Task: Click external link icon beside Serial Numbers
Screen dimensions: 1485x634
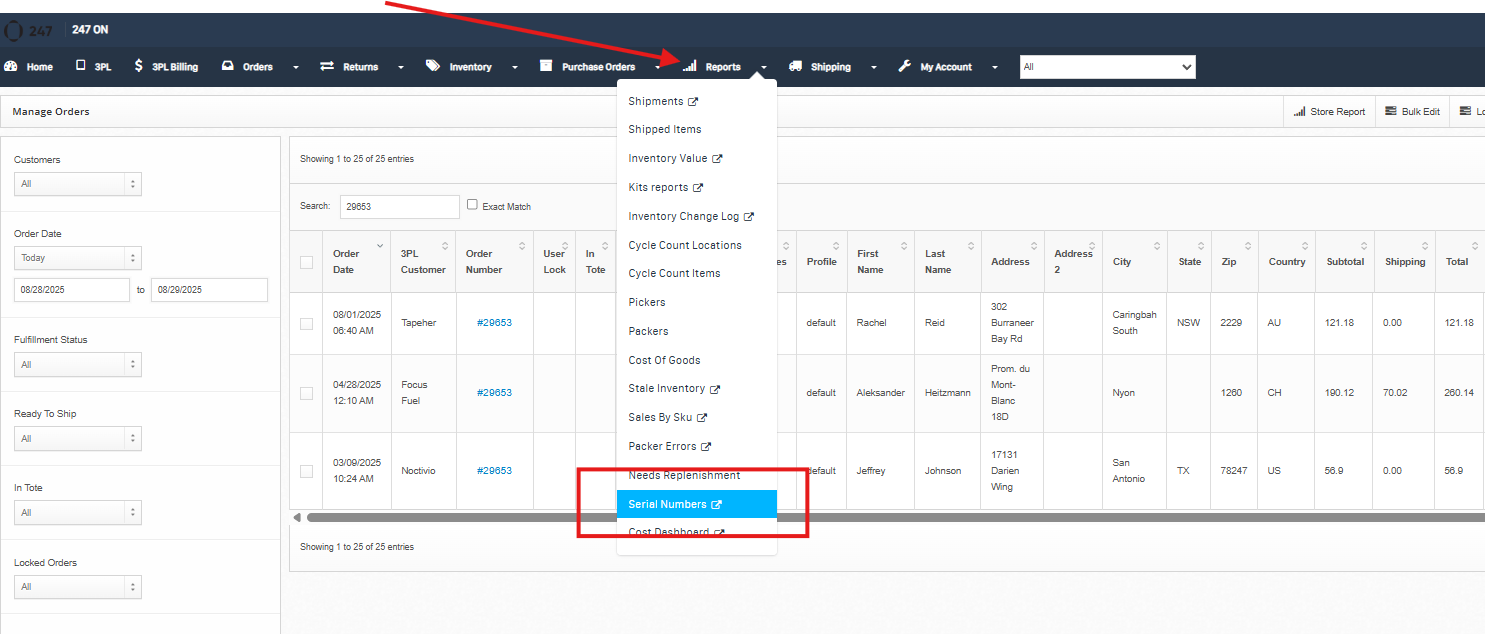Action: (716, 505)
